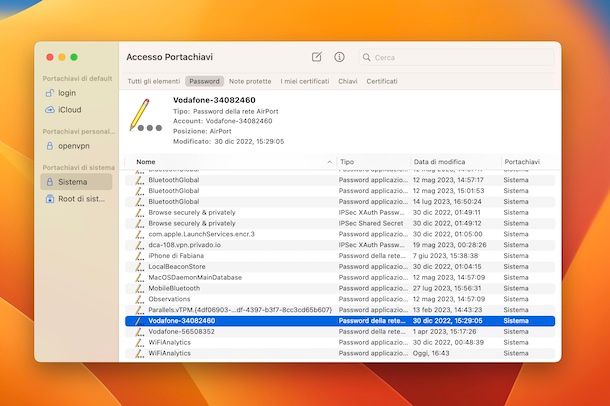The width and height of the screenshot is (610, 406).
Task: Click the date 27 lug 2023, 15:56:31
Action: click(447, 289)
